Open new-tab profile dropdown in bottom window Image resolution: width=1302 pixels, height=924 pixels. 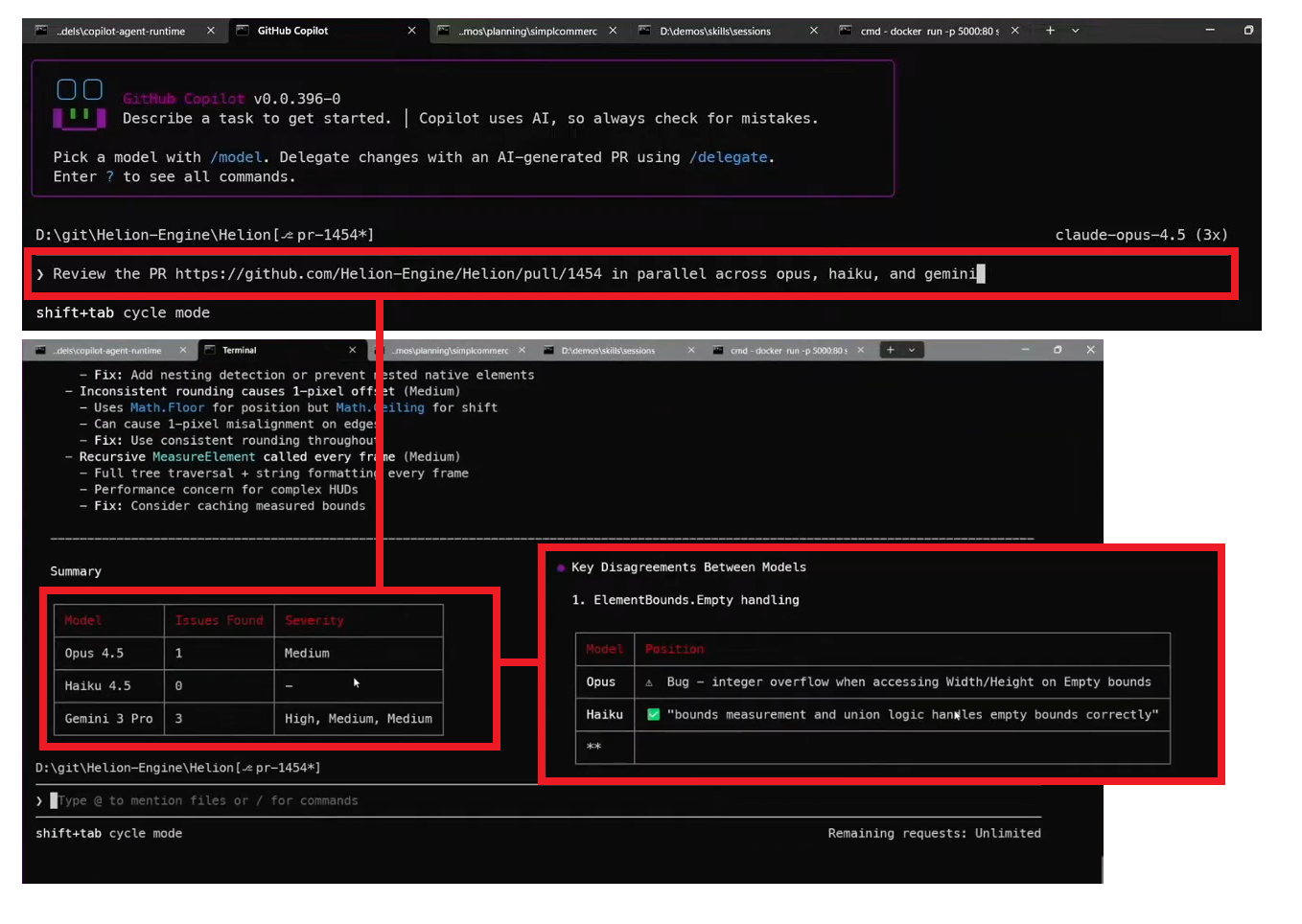coord(912,351)
